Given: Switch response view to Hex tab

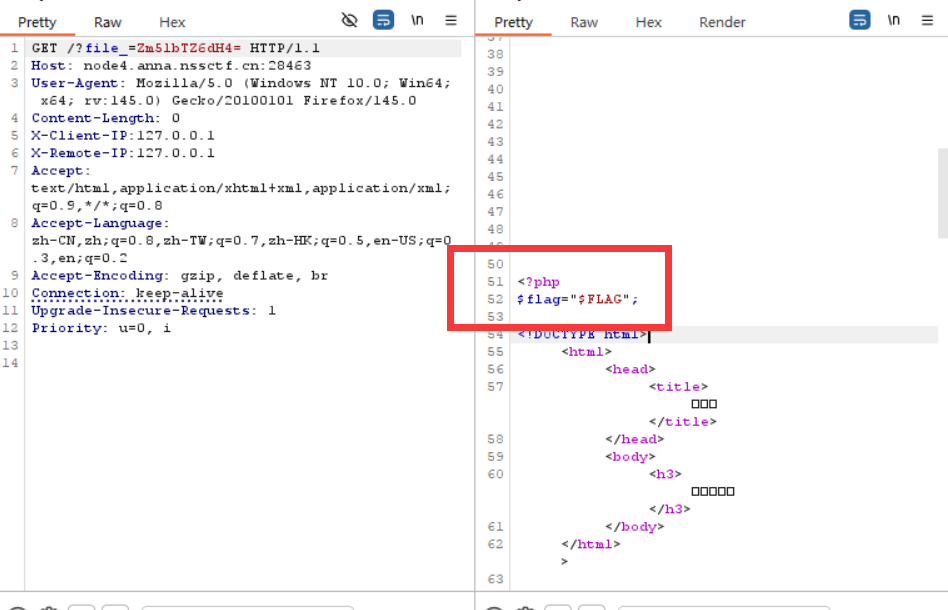Looking at the screenshot, I should 649,22.
